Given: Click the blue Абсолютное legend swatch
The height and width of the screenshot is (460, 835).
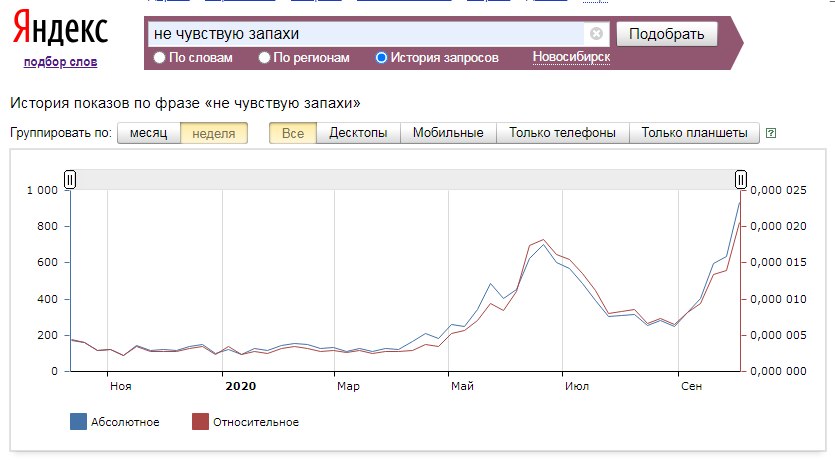Looking at the screenshot, I should tap(78, 422).
